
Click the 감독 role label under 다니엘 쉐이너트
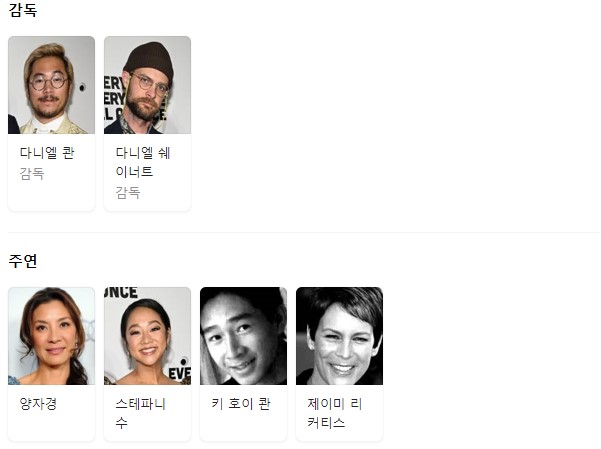point(128,192)
